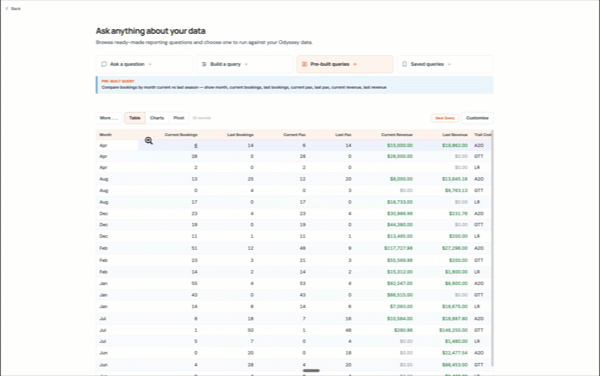Click the Build a query icon
This screenshot has height=376, width=600.
tap(204, 64)
